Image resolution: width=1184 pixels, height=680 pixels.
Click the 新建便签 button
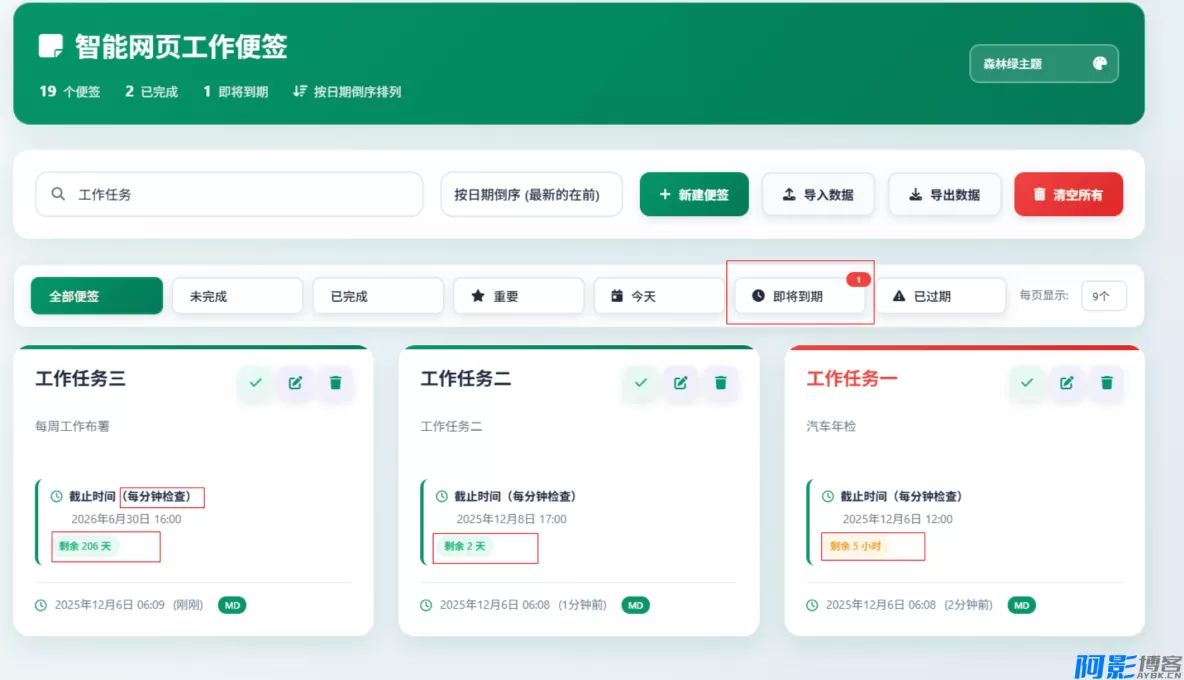click(x=694, y=194)
